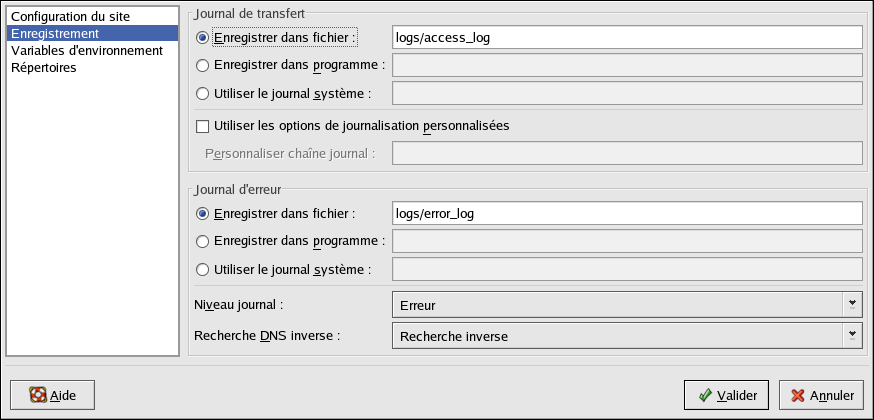Enable custom logging options checkbox
874x420 pixels.
(202, 126)
